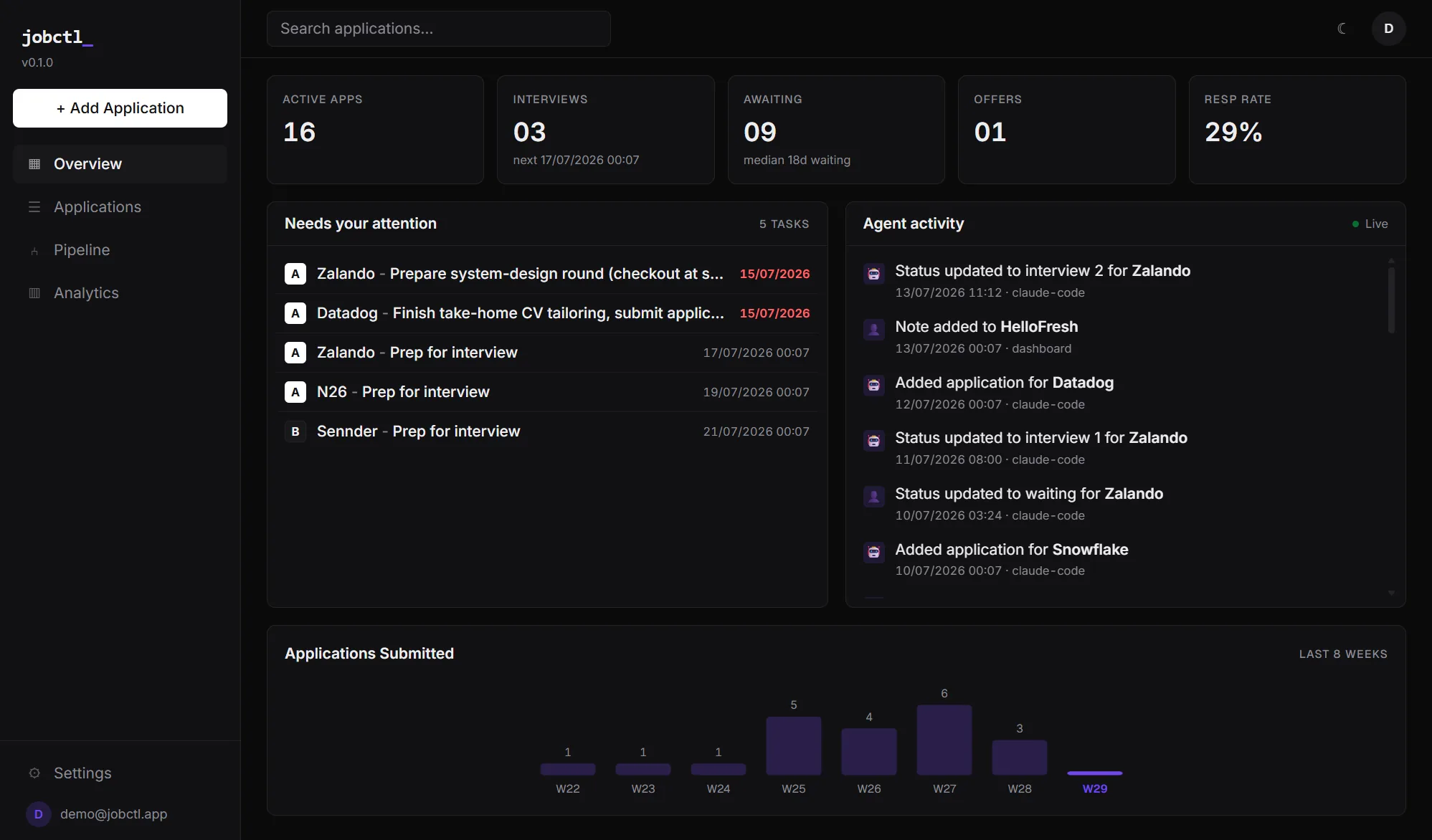Click agent icon beside interview 1 Zalando activity
1432x840 pixels.
click(x=874, y=440)
